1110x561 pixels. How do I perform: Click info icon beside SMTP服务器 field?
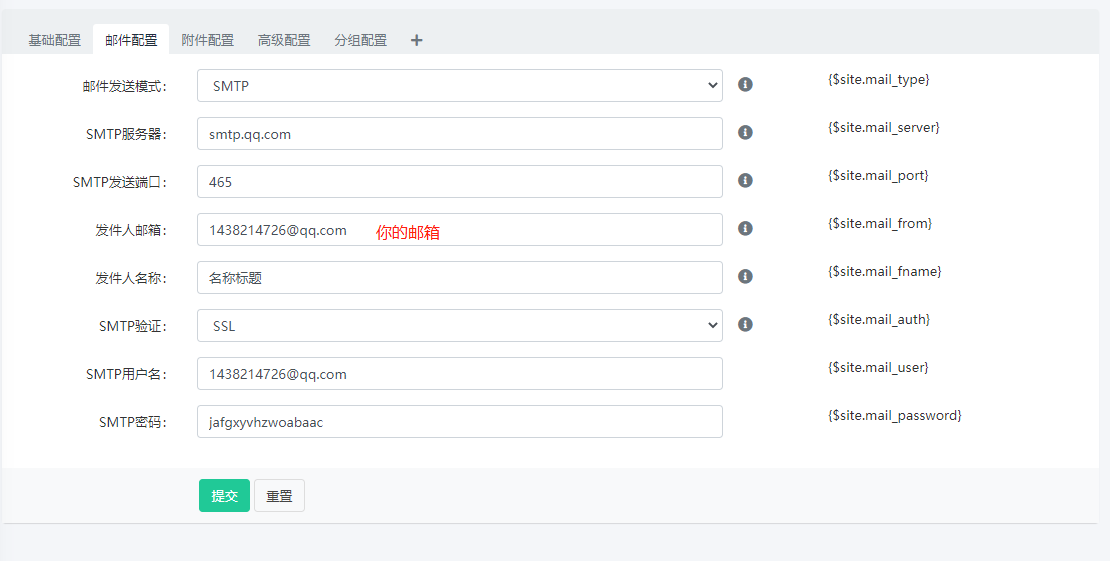(745, 132)
